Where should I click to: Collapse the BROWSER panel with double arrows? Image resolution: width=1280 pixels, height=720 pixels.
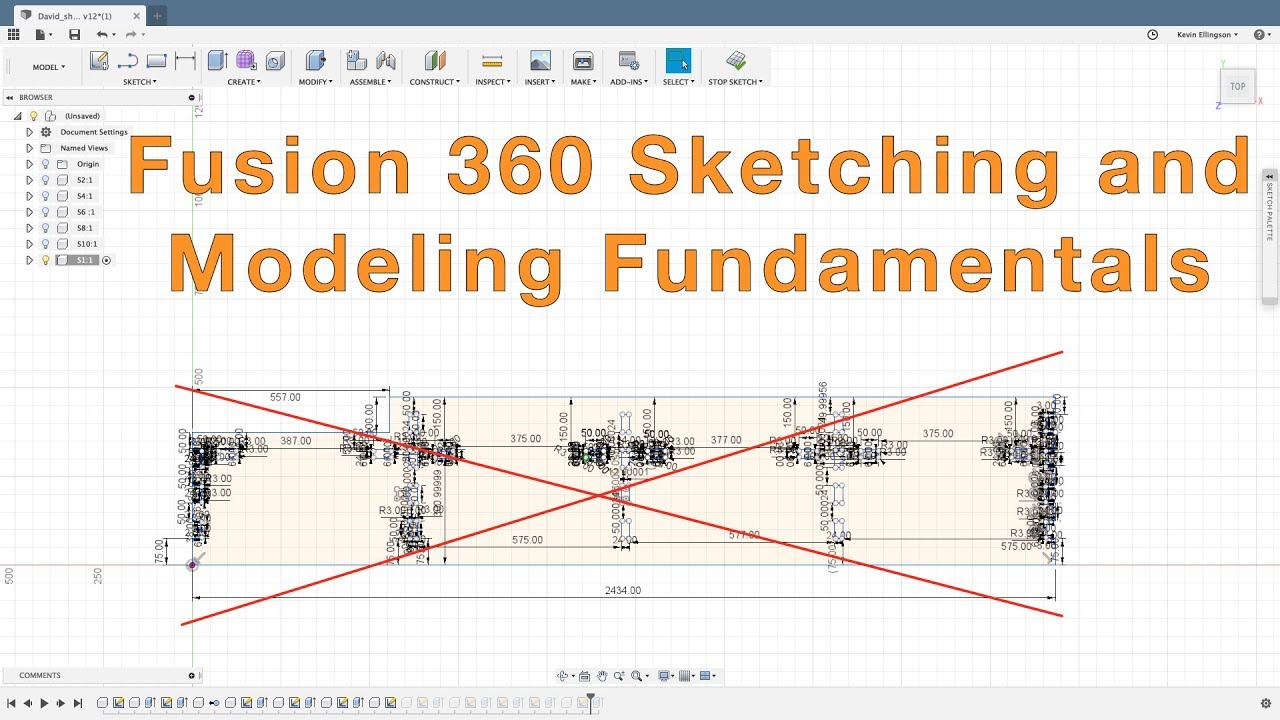[x=9, y=97]
